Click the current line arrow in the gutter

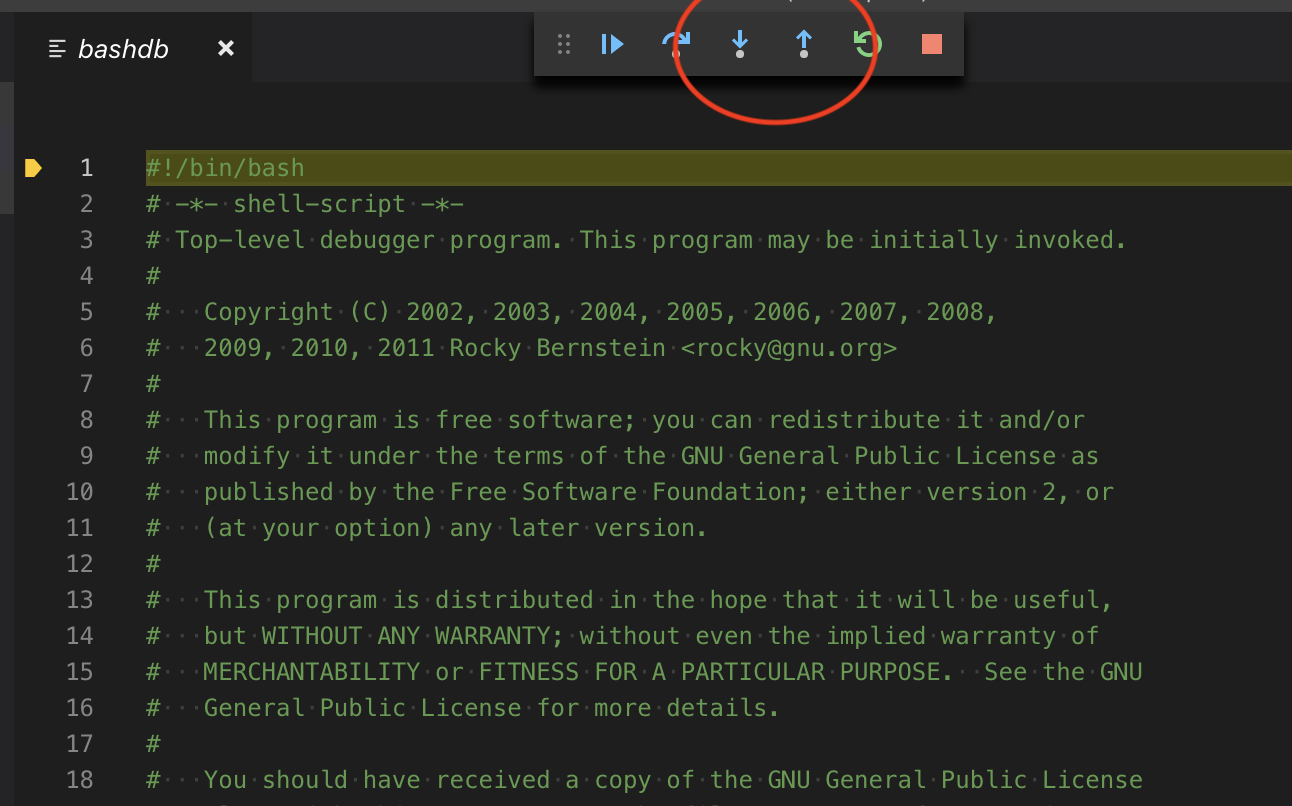click(33, 168)
